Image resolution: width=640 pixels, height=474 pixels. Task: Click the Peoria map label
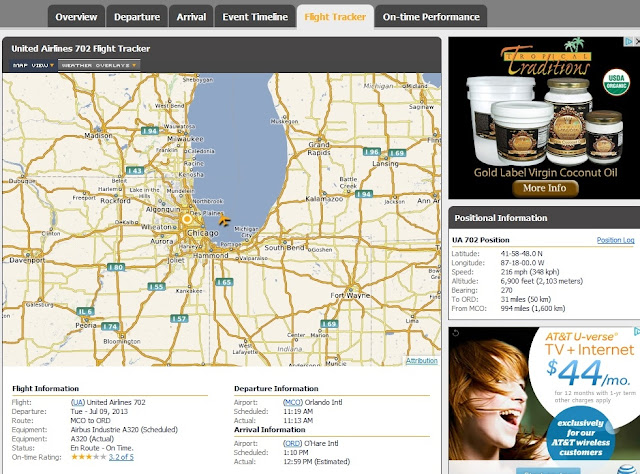(x=86, y=325)
